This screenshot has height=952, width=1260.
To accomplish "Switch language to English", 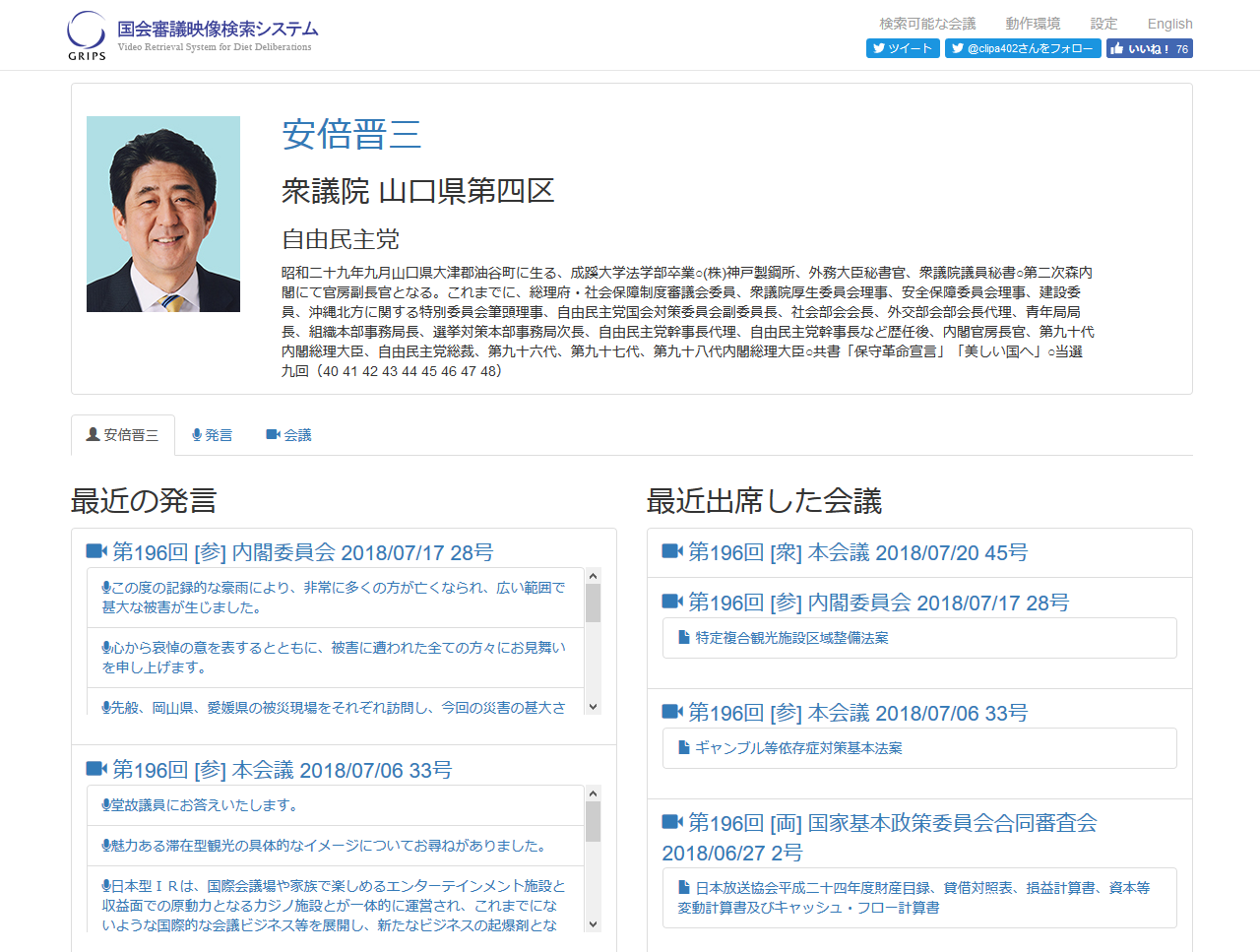I will tap(1169, 24).
